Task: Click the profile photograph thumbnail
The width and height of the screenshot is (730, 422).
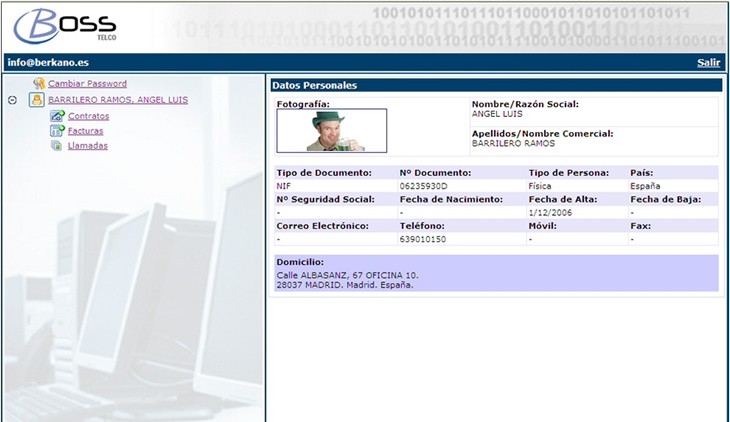Action: click(331, 130)
